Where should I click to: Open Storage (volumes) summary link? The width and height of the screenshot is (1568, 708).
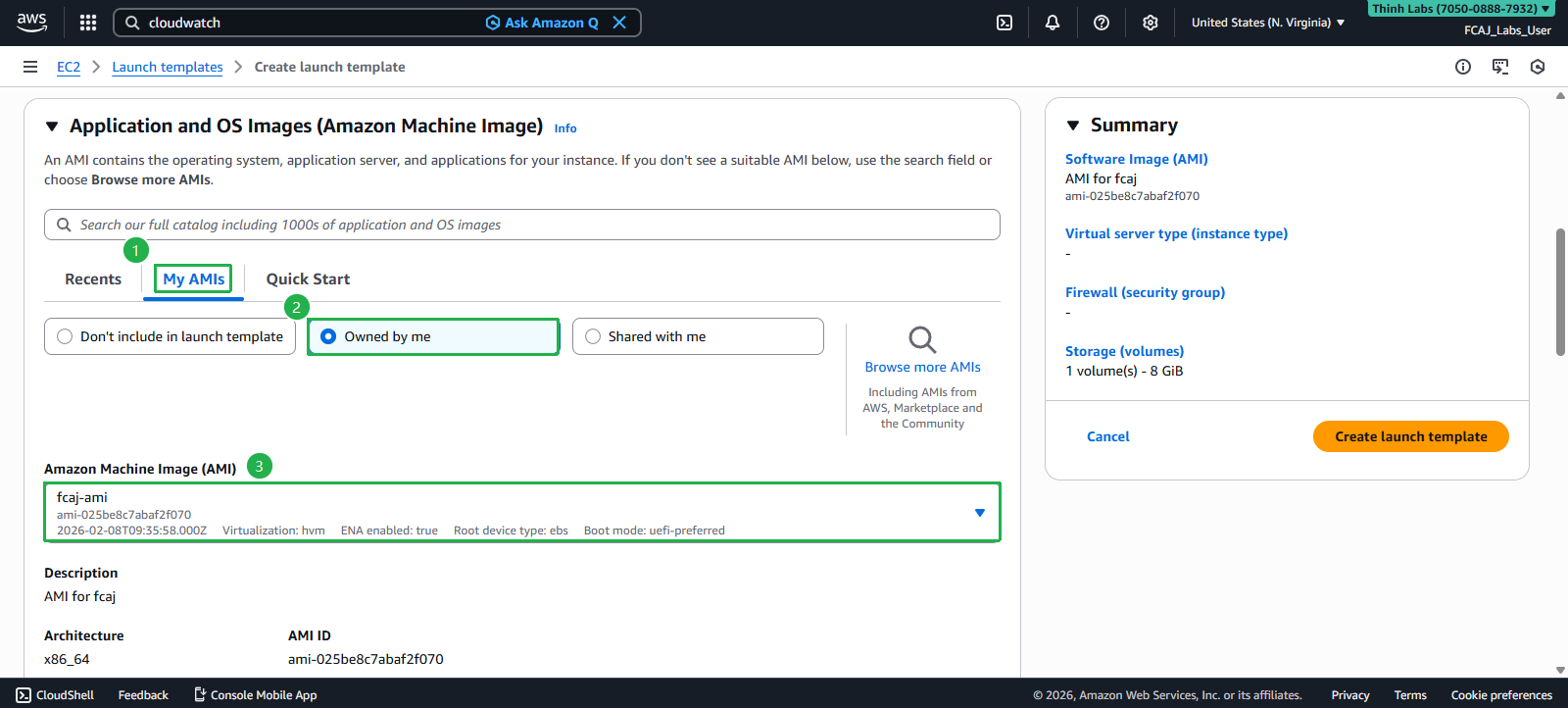pyautogui.click(x=1125, y=351)
